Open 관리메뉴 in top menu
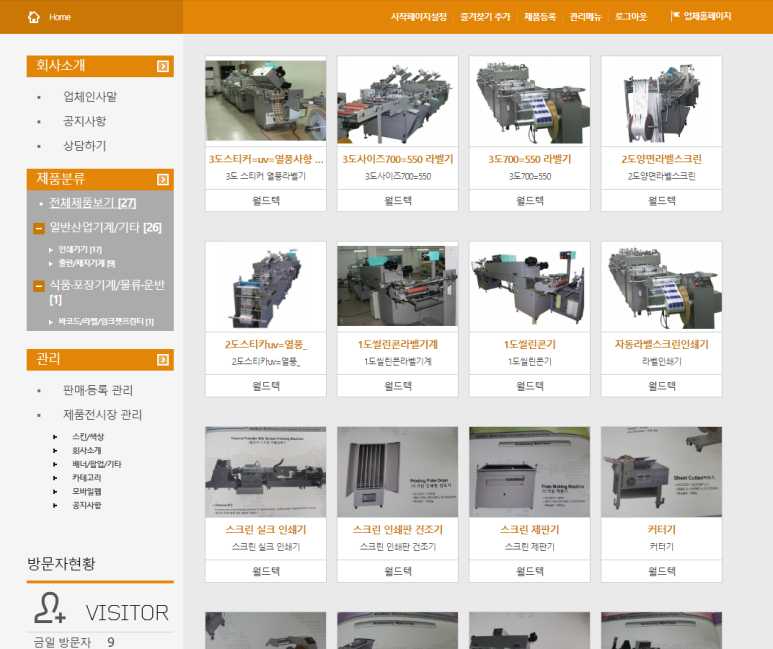Image resolution: width=773 pixels, height=649 pixels. pos(585,17)
